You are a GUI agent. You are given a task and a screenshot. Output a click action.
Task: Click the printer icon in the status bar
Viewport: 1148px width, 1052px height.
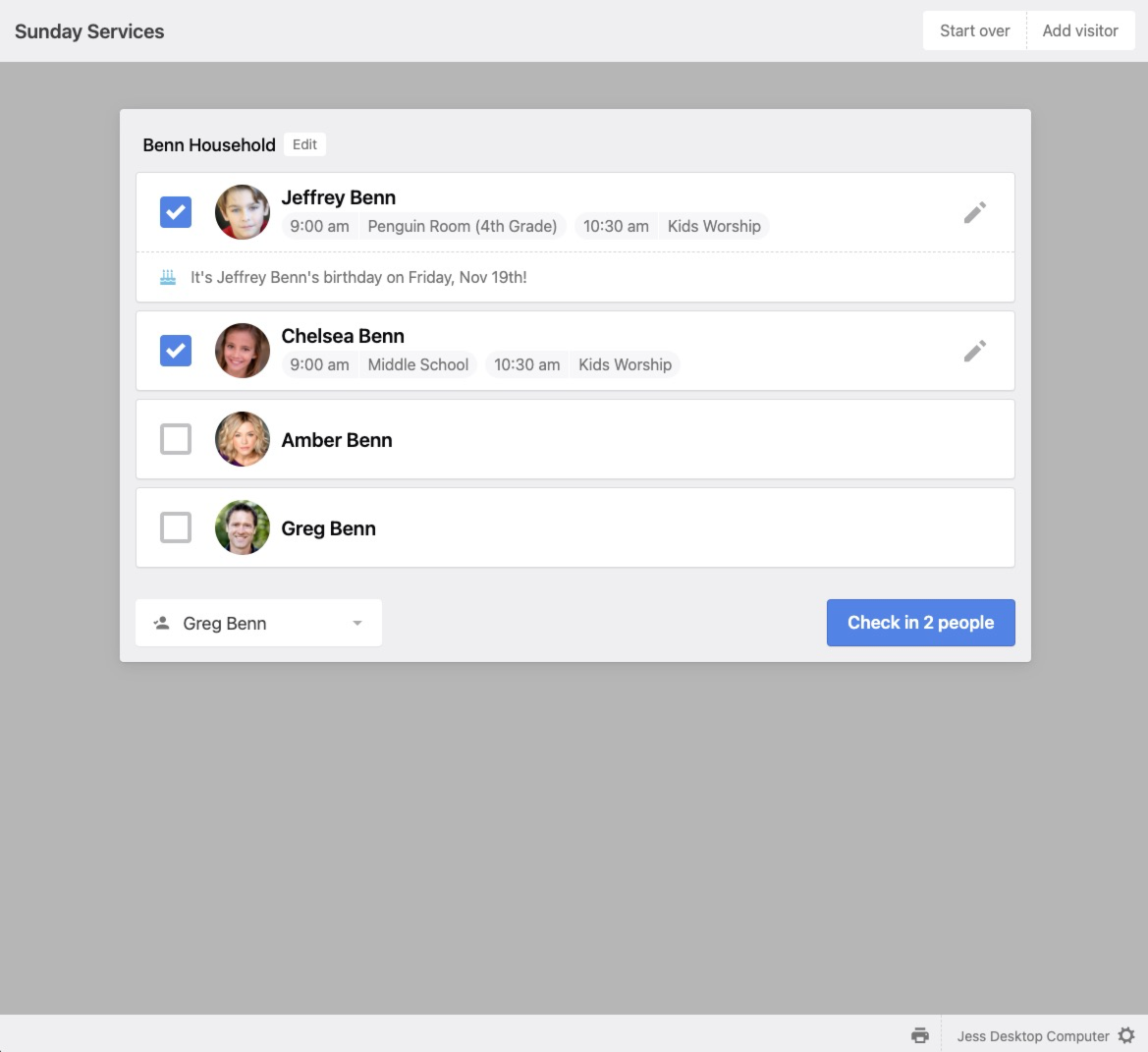pyautogui.click(x=919, y=1035)
